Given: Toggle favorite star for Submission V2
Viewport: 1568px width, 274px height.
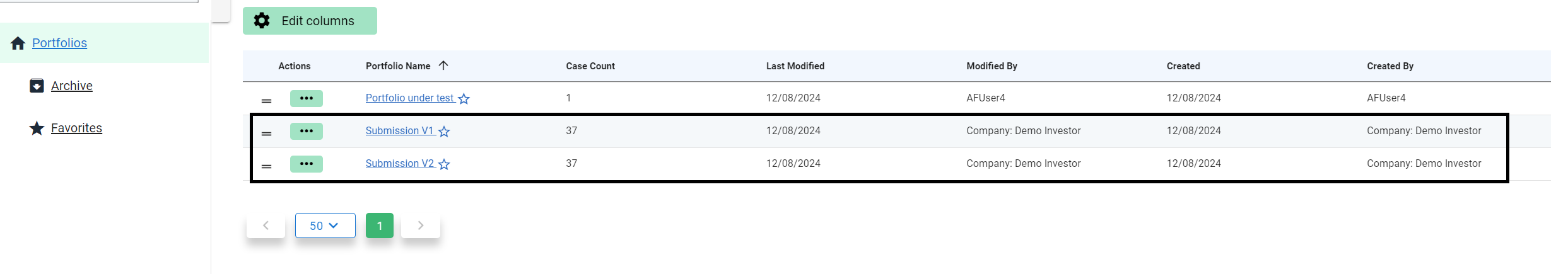Looking at the screenshot, I should (x=444, y=164).
